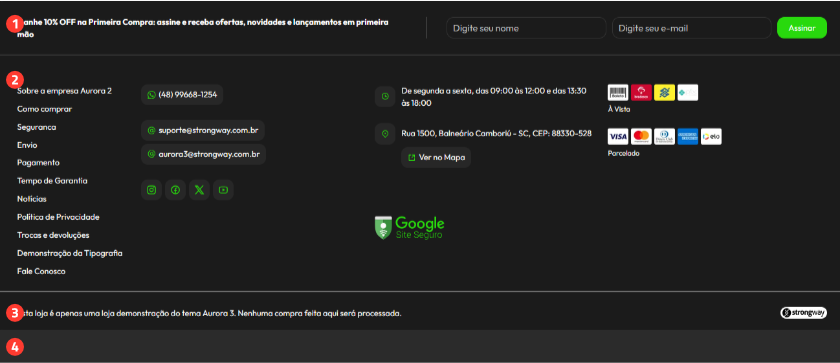Image resolution: width=840 pixels, height=363 pixels.
Task: Open the Facebook social link
Action: pyautogui.click(x=175, y=190)
